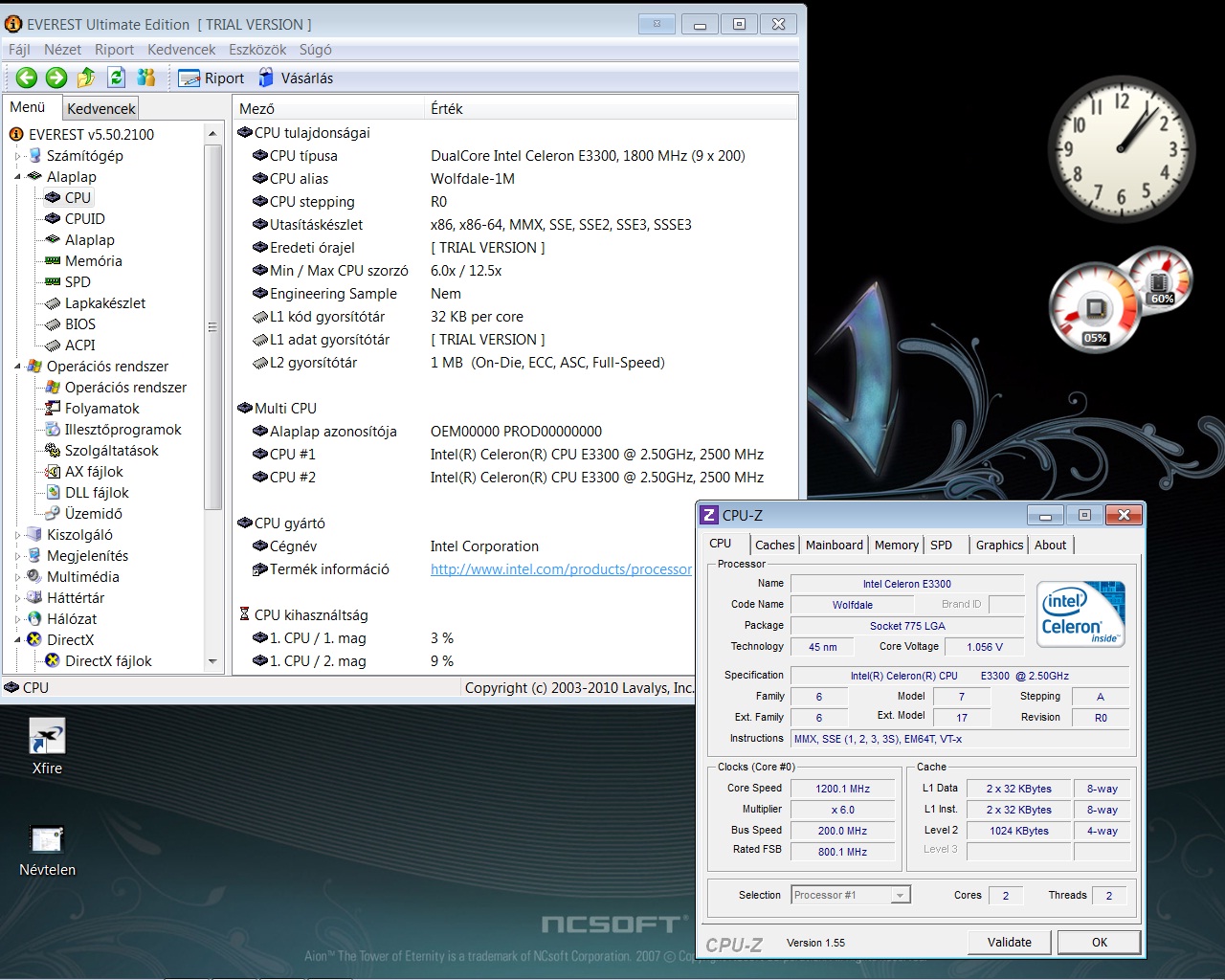Select the BIOS tree item
Image resolution: width=1225 pixels, height=980 pixels.
80,324
